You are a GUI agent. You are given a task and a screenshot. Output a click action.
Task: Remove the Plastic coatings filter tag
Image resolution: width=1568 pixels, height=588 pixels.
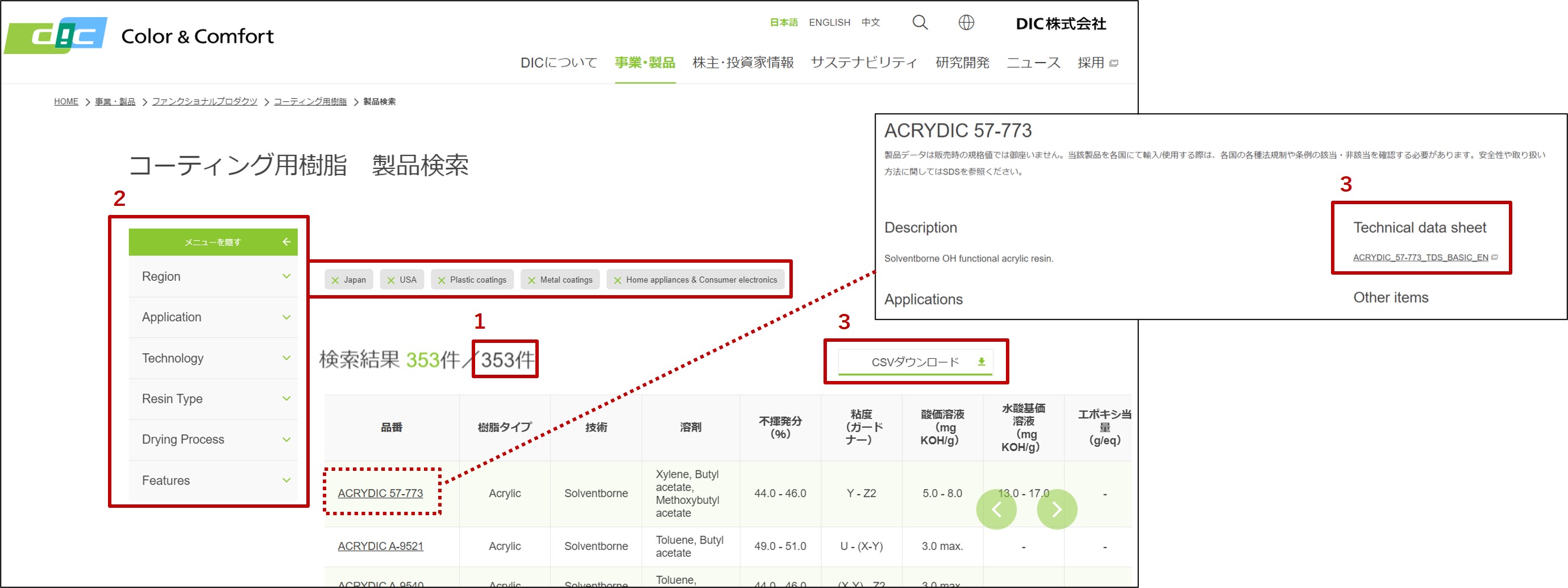point(442,280)
